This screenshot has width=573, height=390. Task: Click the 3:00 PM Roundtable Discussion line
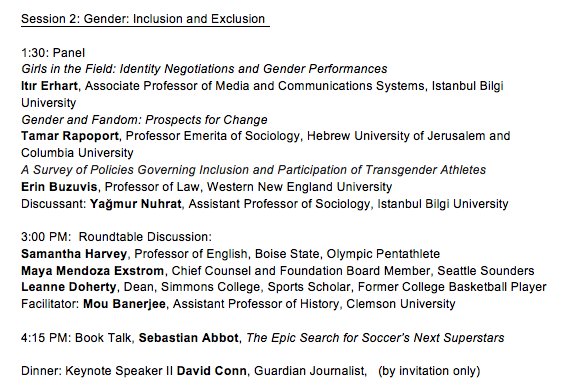116,237
